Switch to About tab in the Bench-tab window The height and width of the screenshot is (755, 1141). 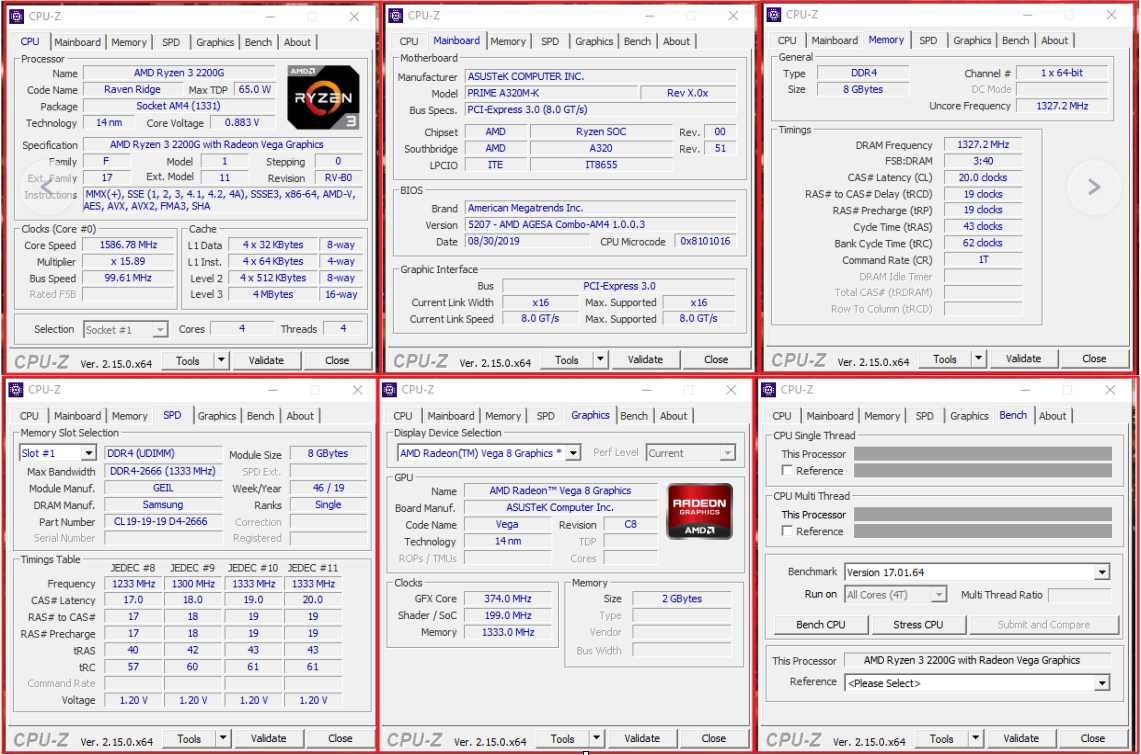pyautogui.click(x=1051, y=416)
